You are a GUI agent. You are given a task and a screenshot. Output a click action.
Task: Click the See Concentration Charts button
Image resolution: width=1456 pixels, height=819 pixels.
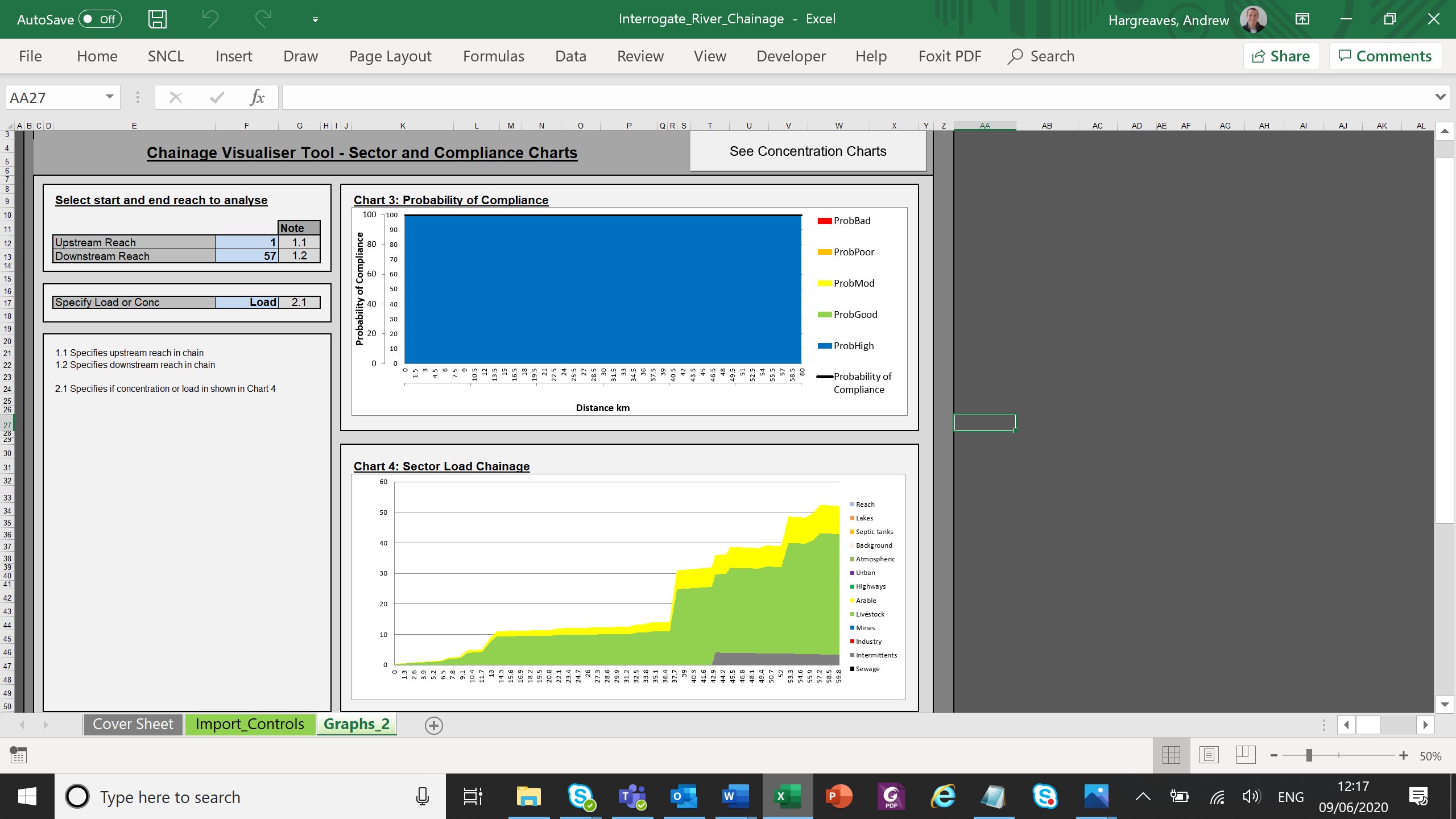tap(808, 151)
